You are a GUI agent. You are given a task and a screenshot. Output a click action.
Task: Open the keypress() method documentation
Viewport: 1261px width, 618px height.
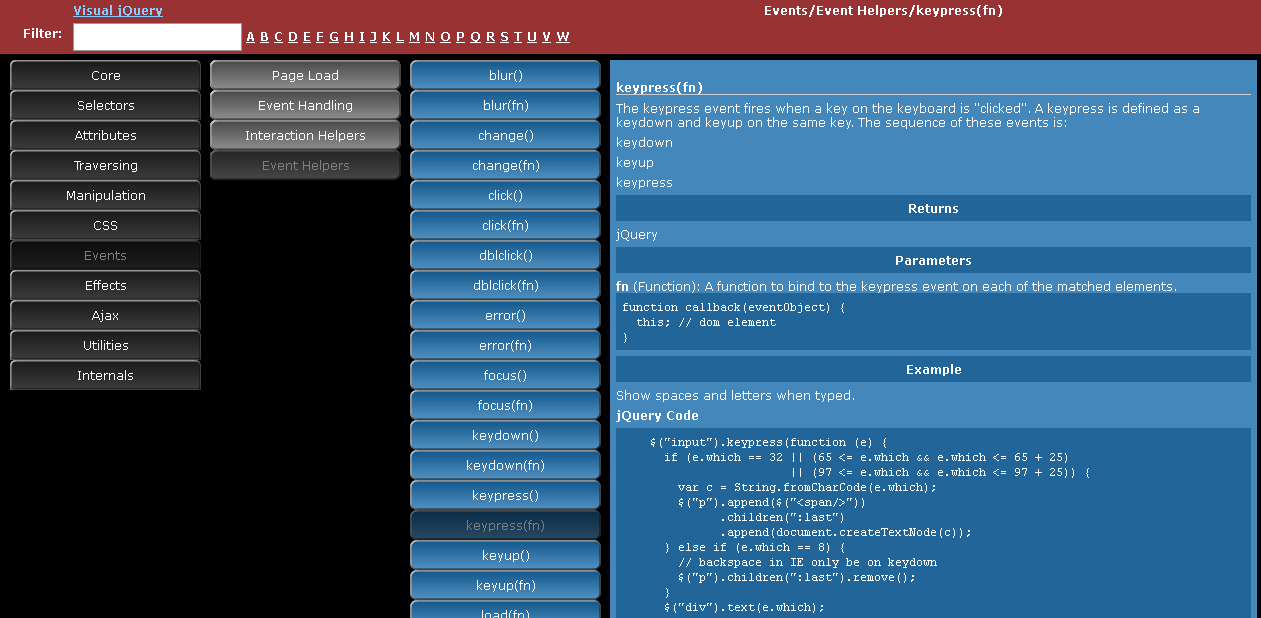point(504,494)
